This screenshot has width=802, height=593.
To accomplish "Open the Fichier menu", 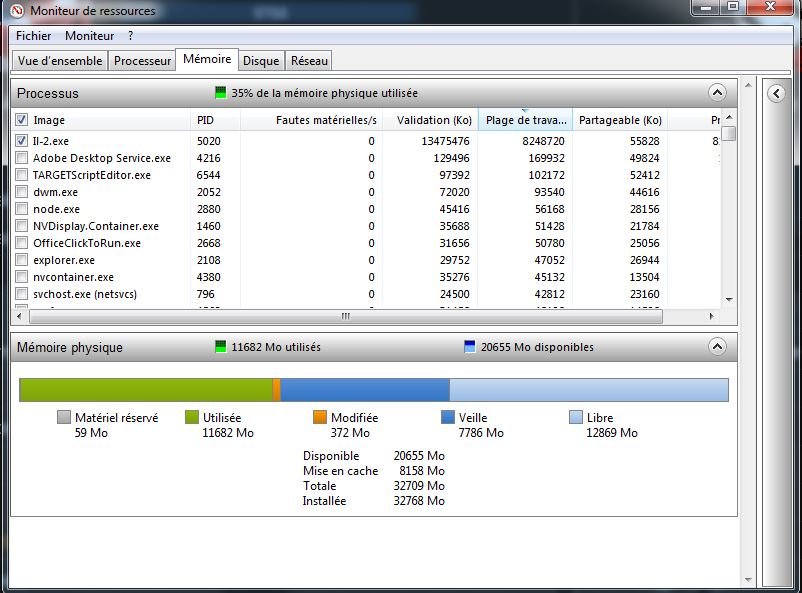I will click(33, 36).
